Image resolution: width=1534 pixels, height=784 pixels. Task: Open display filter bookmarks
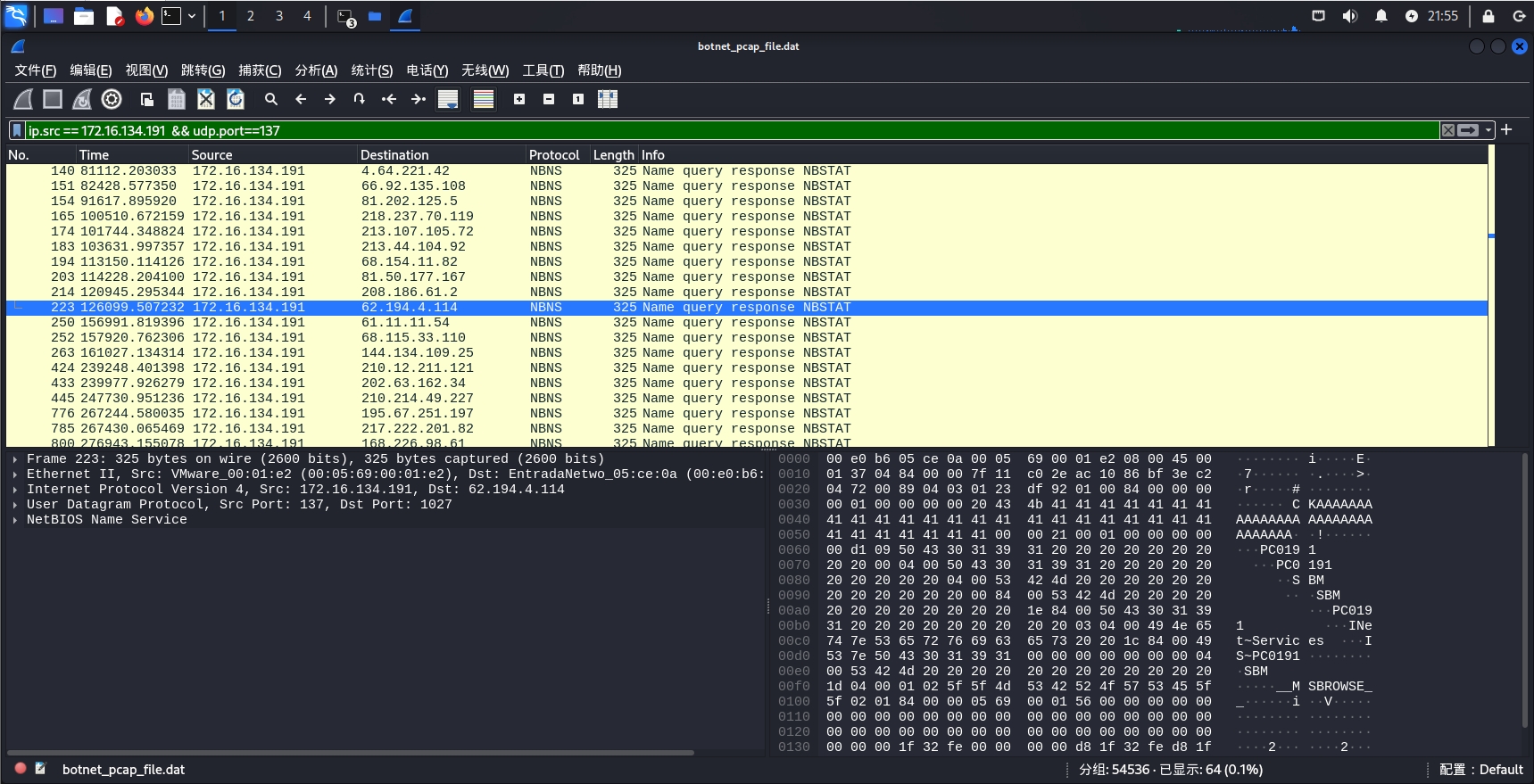click(x=17, y=130)
